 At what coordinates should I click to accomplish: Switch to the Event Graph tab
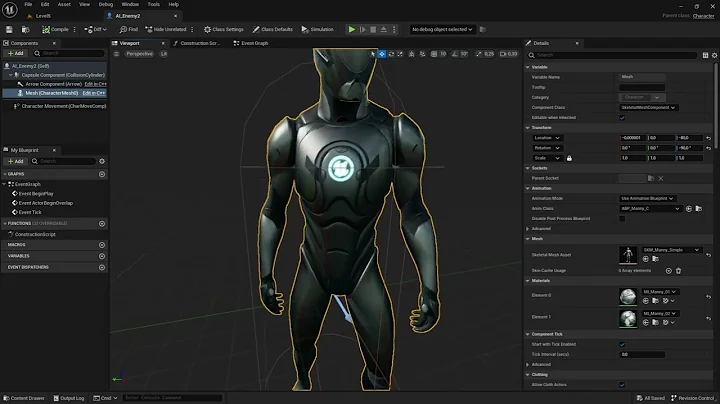(x=251, y=43)
